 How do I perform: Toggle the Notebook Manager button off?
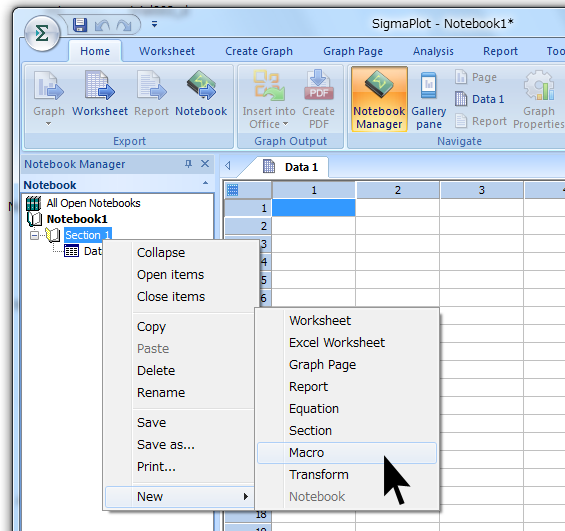(x=379, y=99)
